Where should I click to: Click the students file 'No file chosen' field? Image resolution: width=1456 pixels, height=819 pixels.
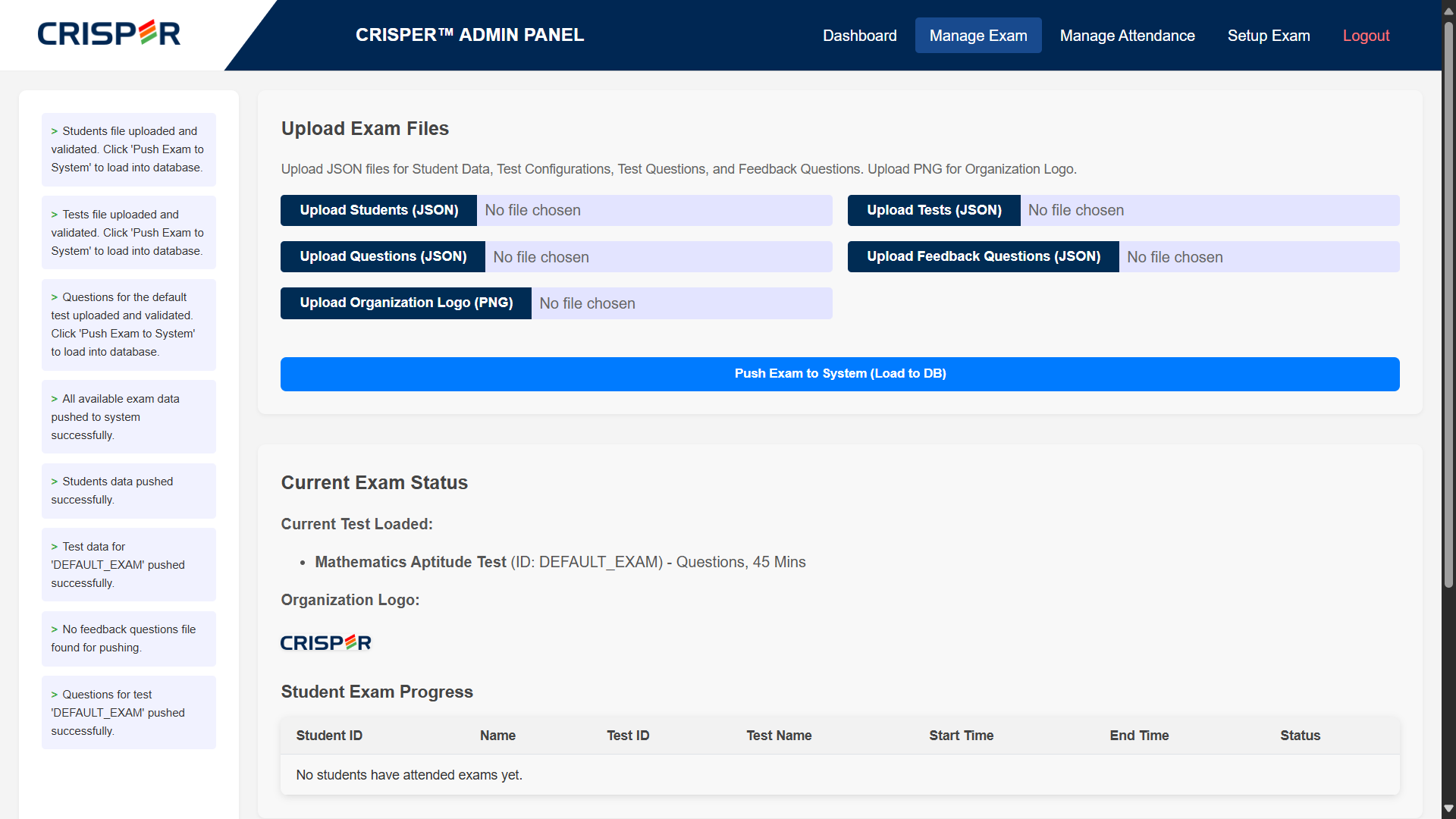pos(654,210)
